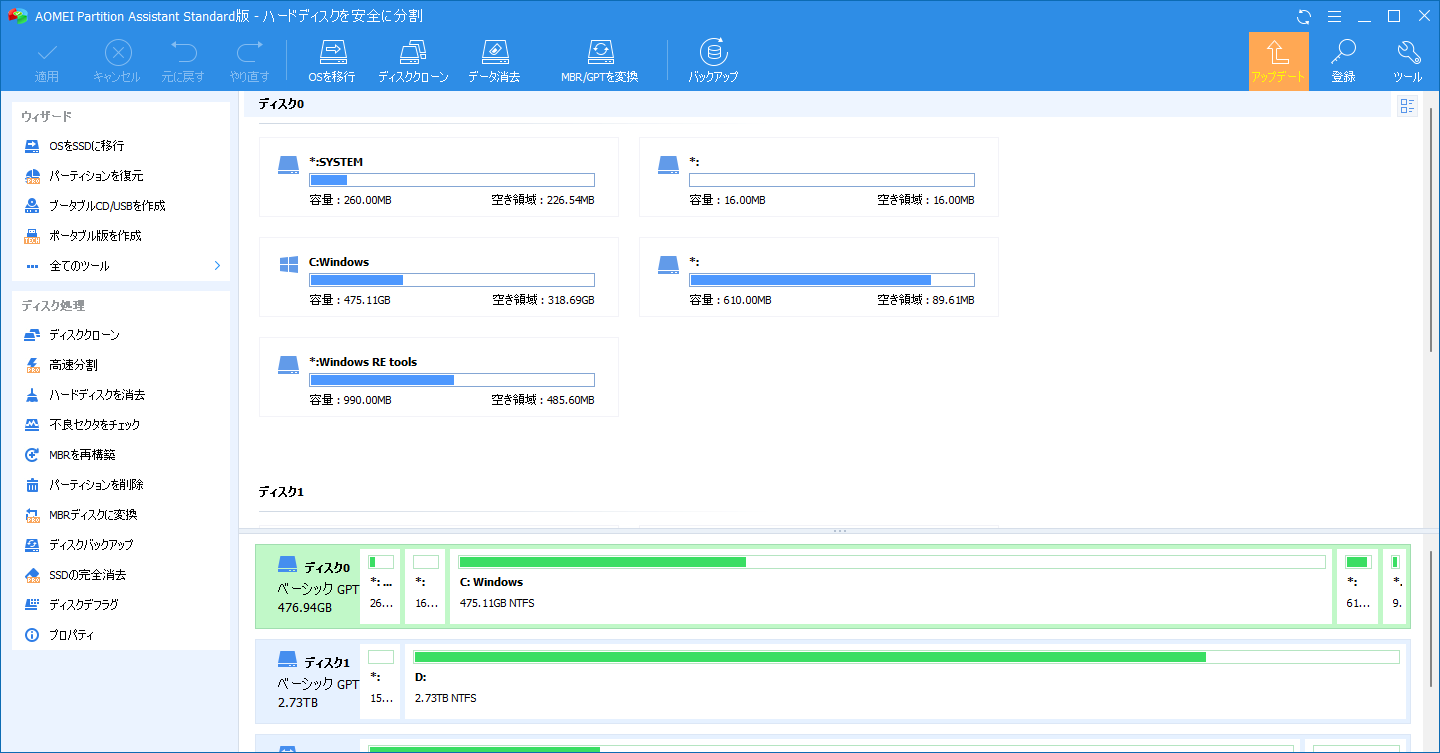Image resolution: width=1440 pixels, height=753 pixels.
Task: Click the orange アップデート button
Action: click(x=1278, y=62)
